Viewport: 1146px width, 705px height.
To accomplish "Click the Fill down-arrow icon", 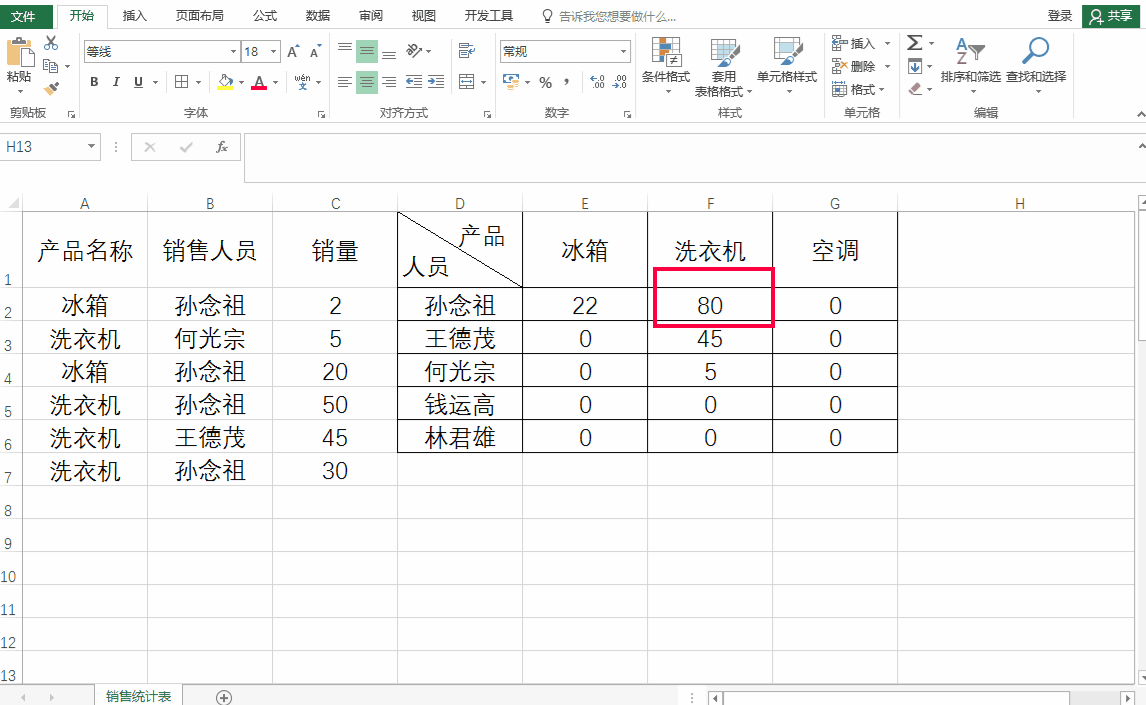I will [x=914, y=66].
